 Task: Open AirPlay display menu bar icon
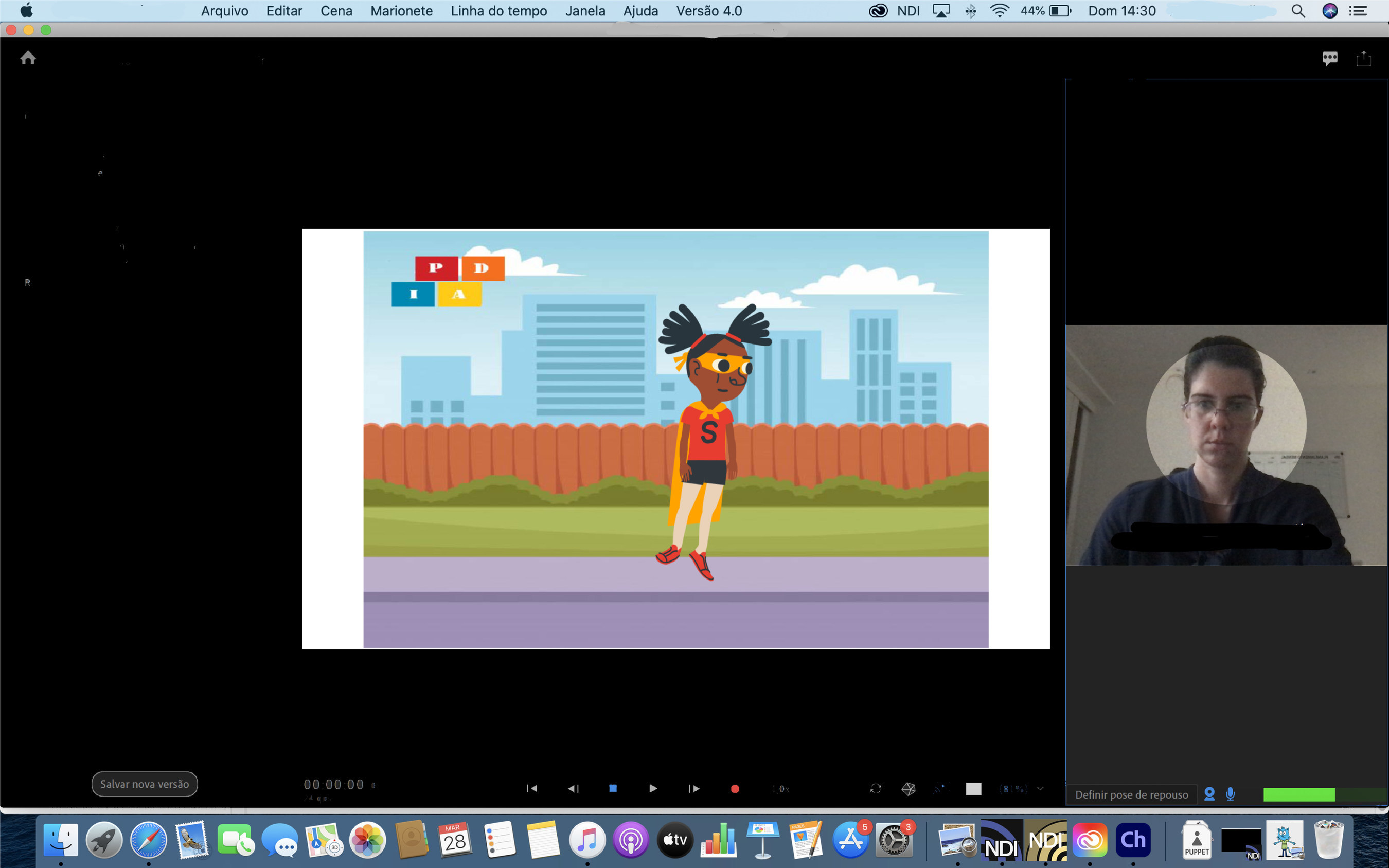tap(941, 11)
